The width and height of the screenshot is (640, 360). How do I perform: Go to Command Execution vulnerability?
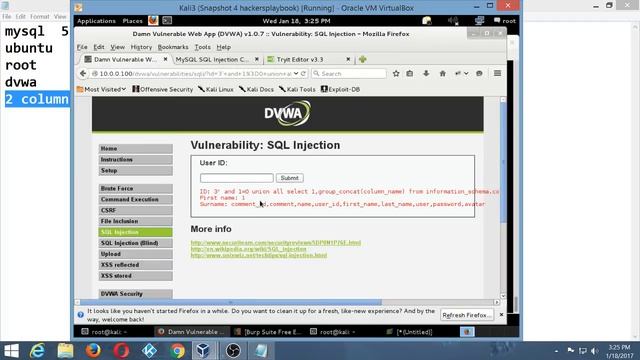pos(136,200)
